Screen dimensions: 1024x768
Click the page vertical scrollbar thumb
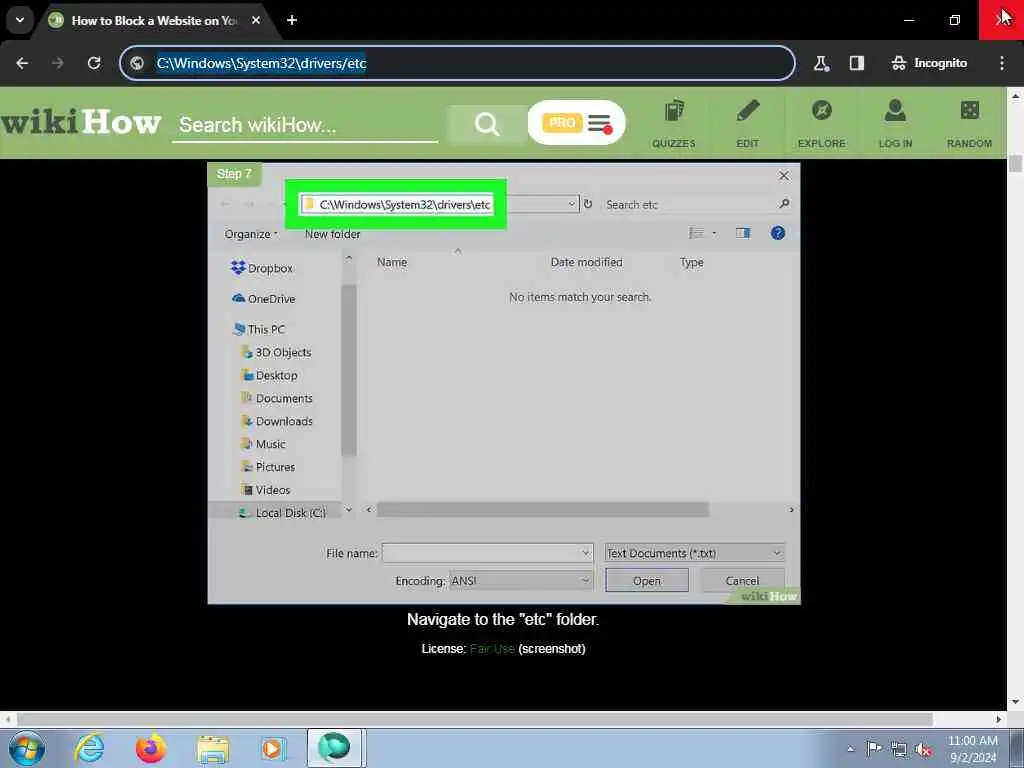[x=1016, y=163]
